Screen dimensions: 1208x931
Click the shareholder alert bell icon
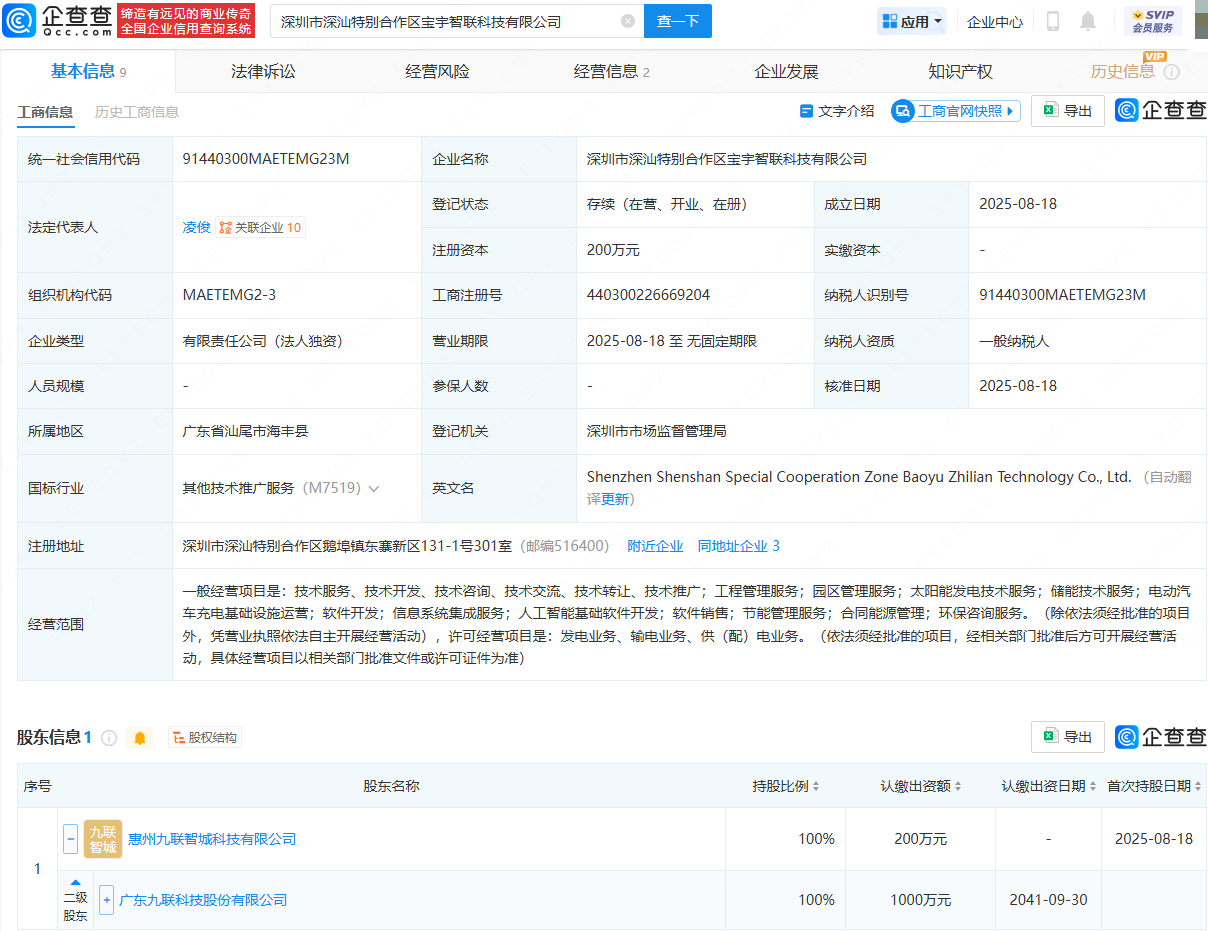pyautogui.click(x=140, y=738)
